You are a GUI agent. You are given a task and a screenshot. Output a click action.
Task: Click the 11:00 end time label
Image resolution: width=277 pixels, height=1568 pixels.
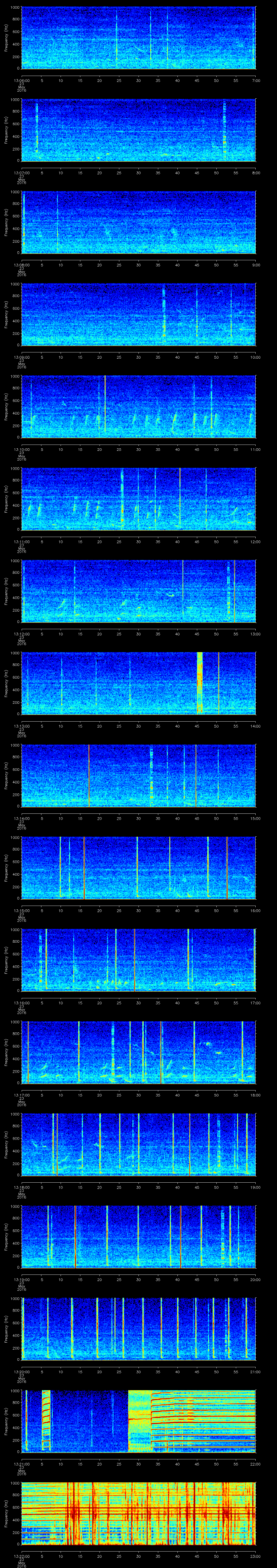click(x=255, y=449)
